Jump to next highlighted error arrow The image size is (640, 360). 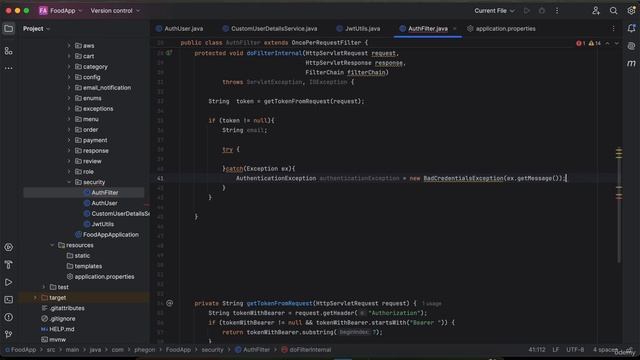click(617, 43)
